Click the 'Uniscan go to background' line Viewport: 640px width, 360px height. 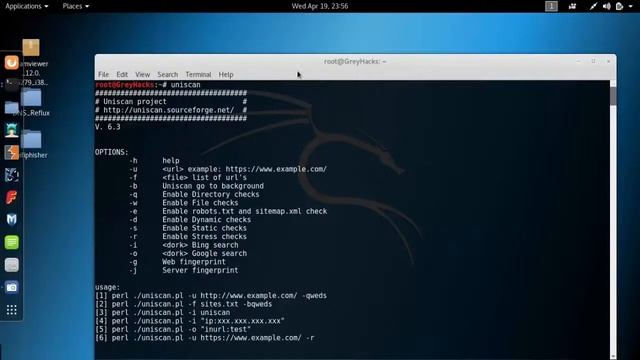[213, 186]
